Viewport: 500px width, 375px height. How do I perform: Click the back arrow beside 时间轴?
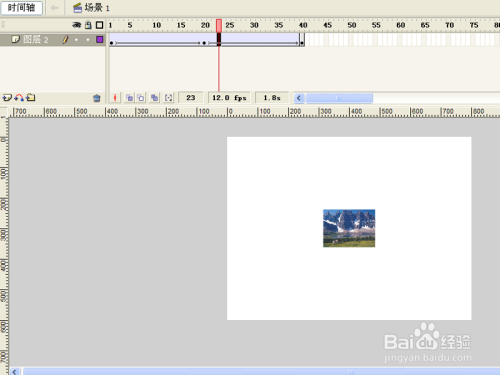coord(55,8)
